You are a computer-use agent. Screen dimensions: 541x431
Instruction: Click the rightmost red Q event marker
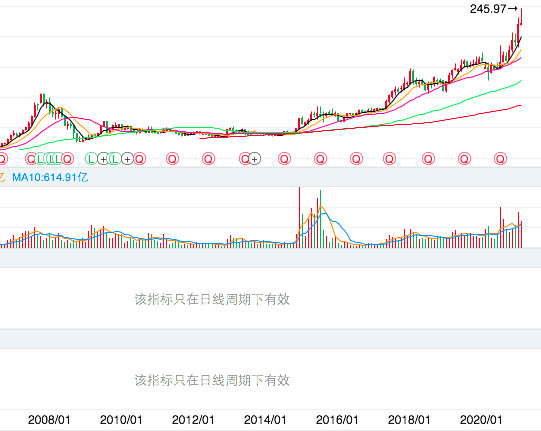(x=500, y=159)
